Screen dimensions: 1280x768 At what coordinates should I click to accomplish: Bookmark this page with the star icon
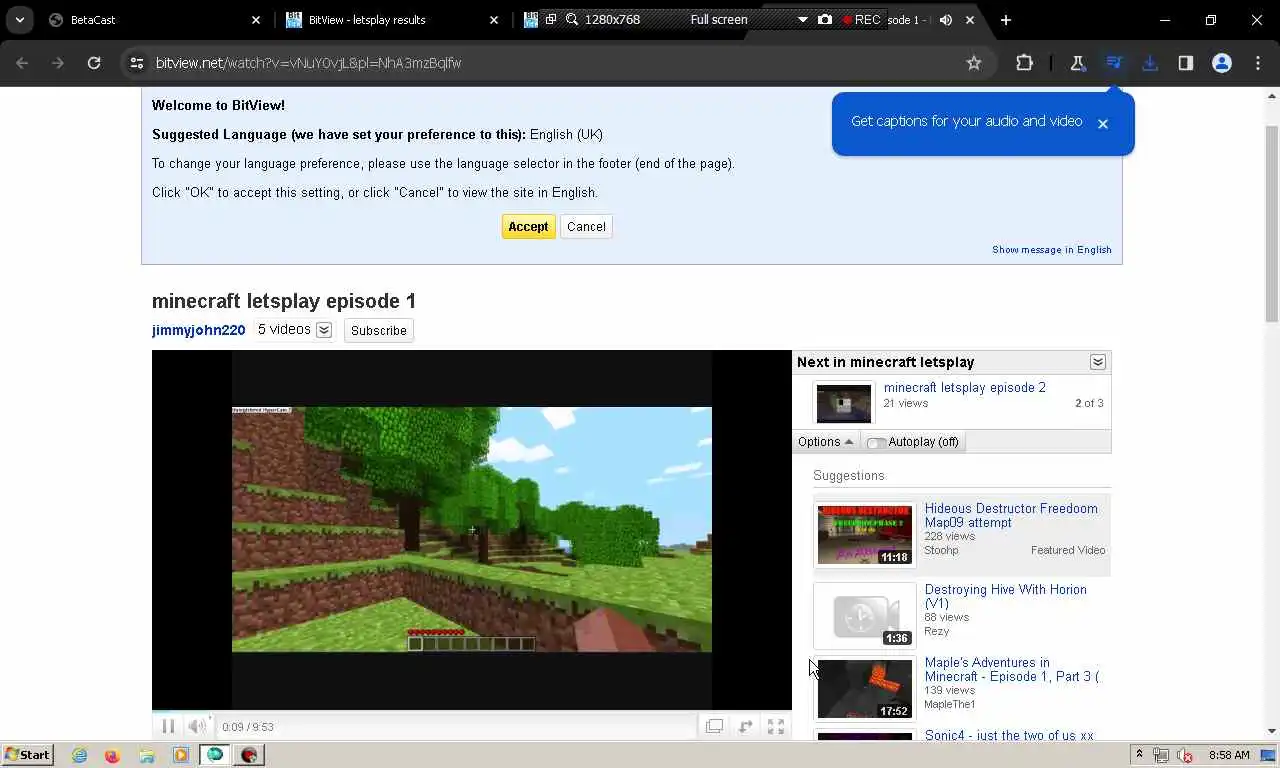pyautogui.click(x=974, y=63)
